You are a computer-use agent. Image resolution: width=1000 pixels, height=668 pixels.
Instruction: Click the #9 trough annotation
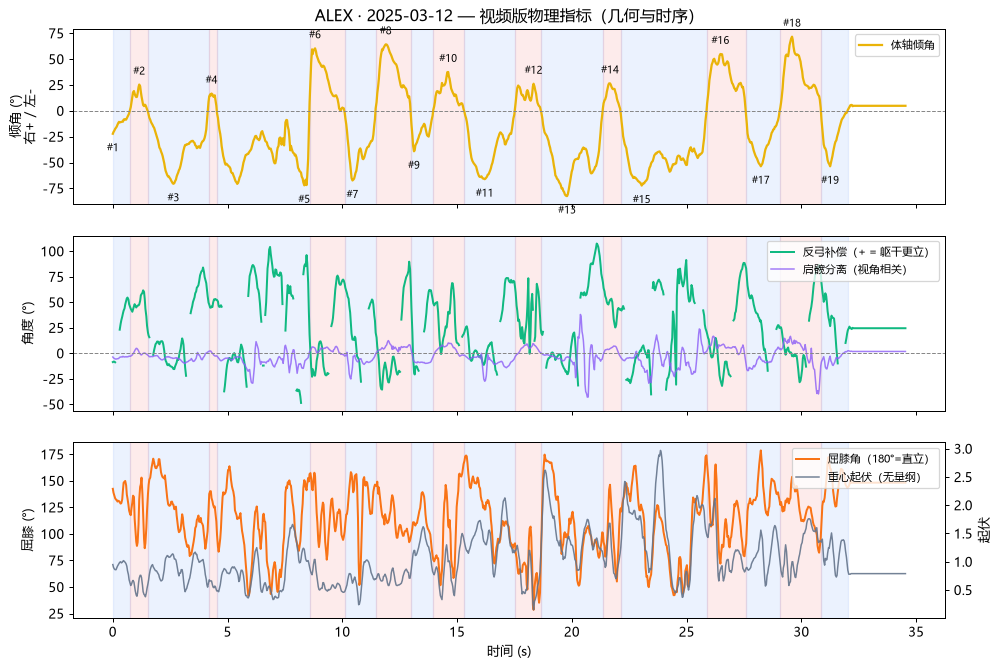[414, 165]
